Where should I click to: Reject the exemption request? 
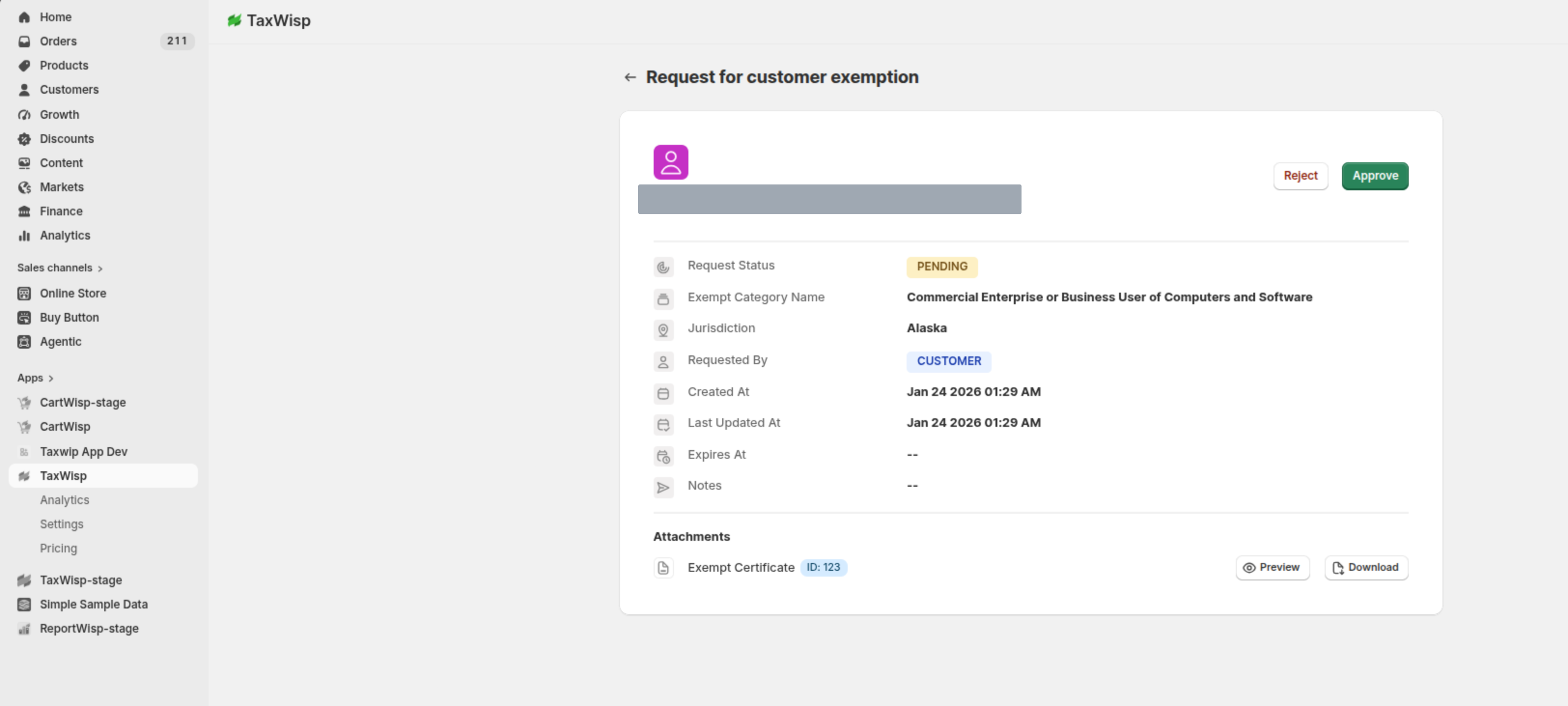coord(1300,176)
